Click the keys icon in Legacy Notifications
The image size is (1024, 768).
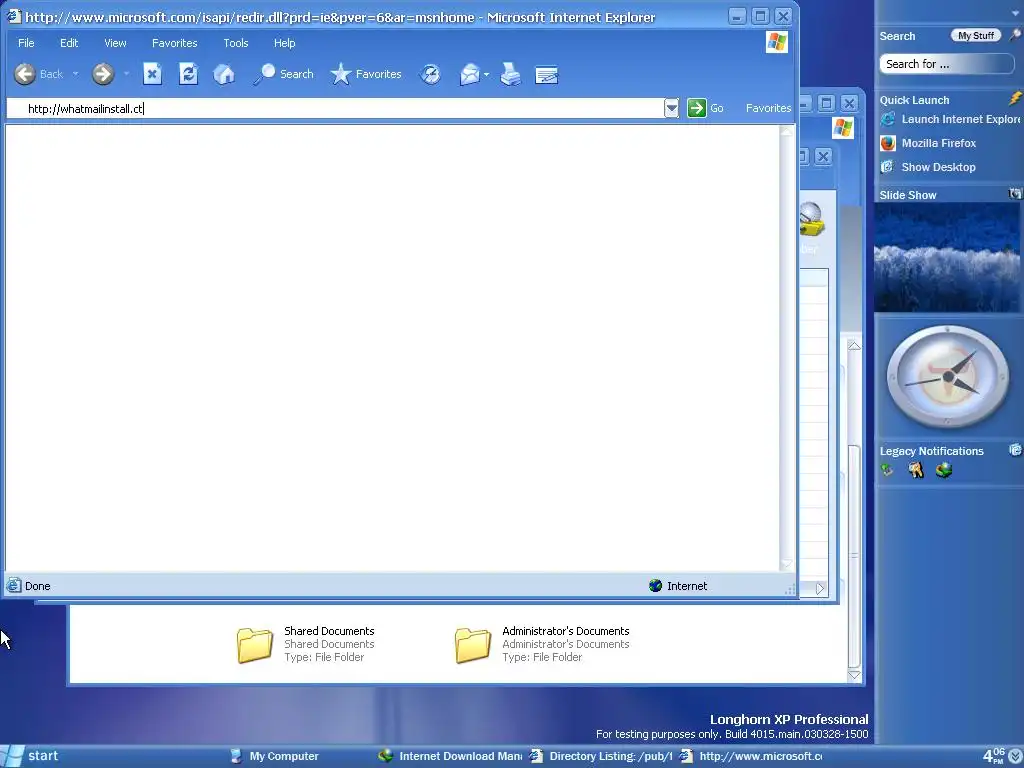[916, 470]
